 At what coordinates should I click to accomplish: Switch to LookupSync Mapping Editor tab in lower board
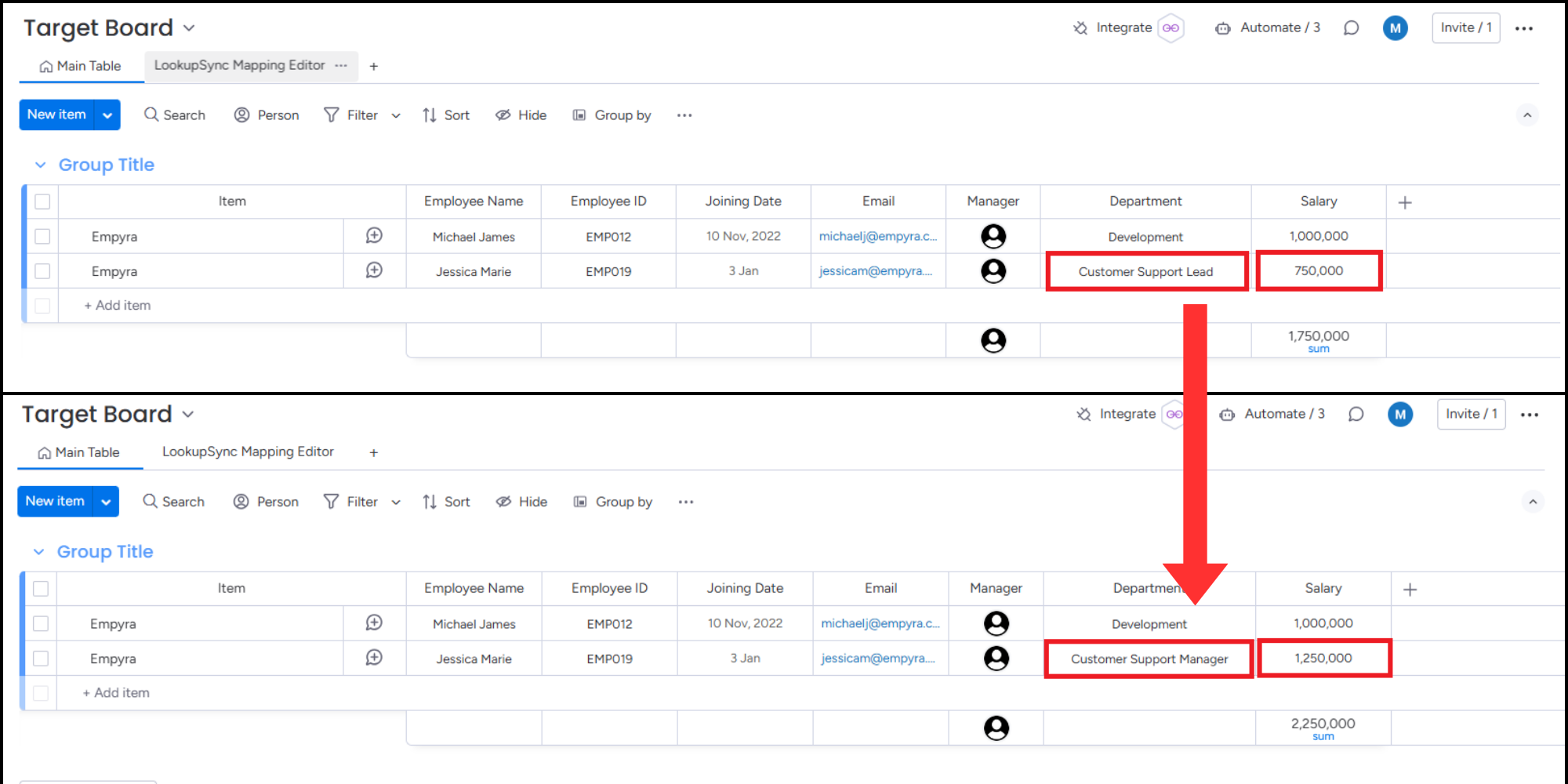(x=248, y=452)
